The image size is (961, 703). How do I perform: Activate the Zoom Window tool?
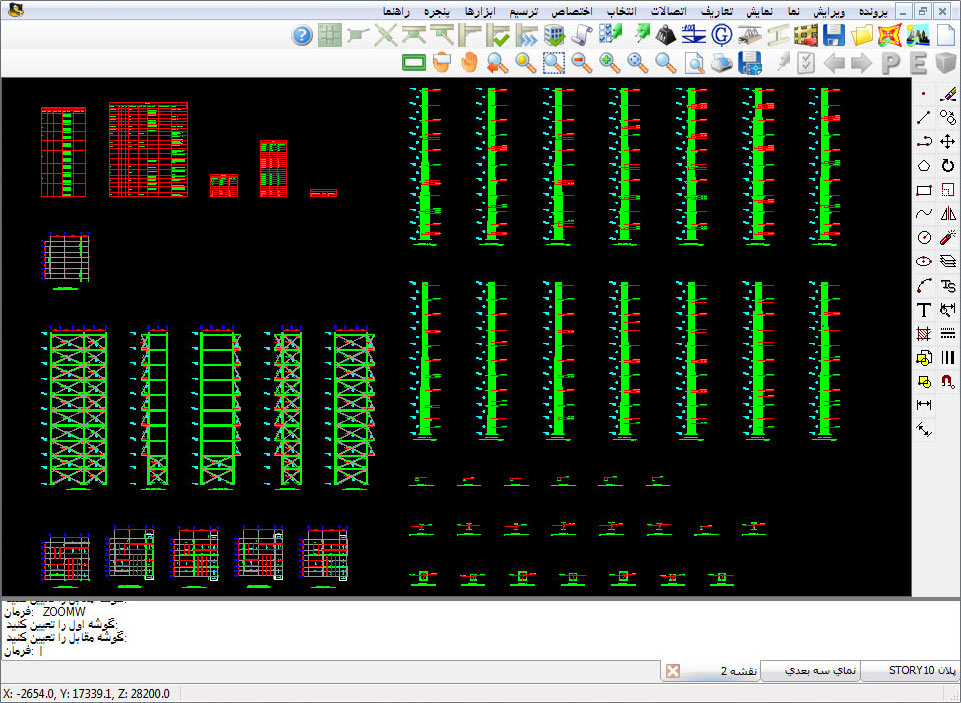(x=553, y=63)
